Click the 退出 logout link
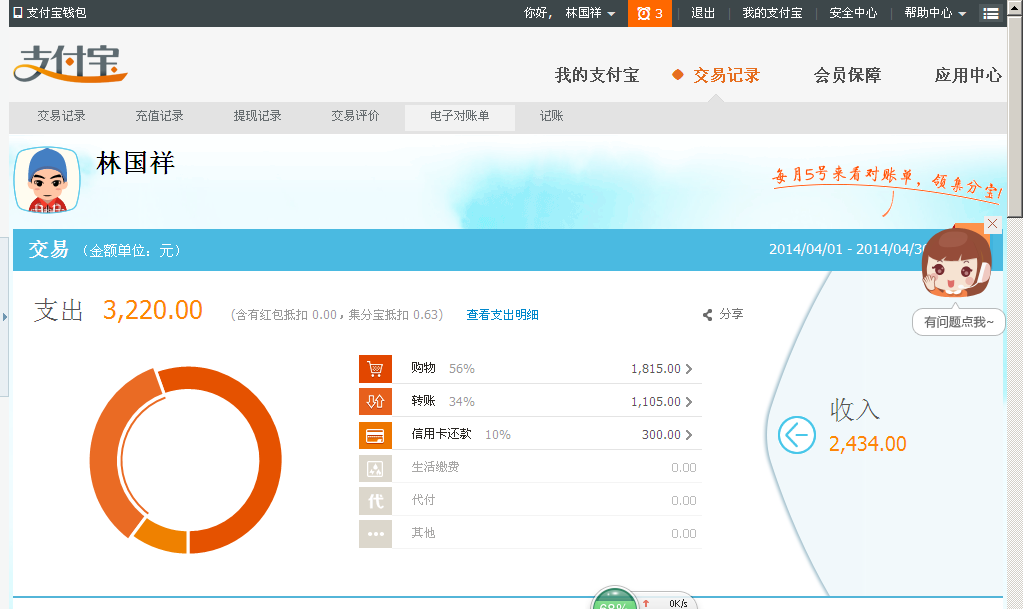The image size is (1023, 609). click(703, 13)
